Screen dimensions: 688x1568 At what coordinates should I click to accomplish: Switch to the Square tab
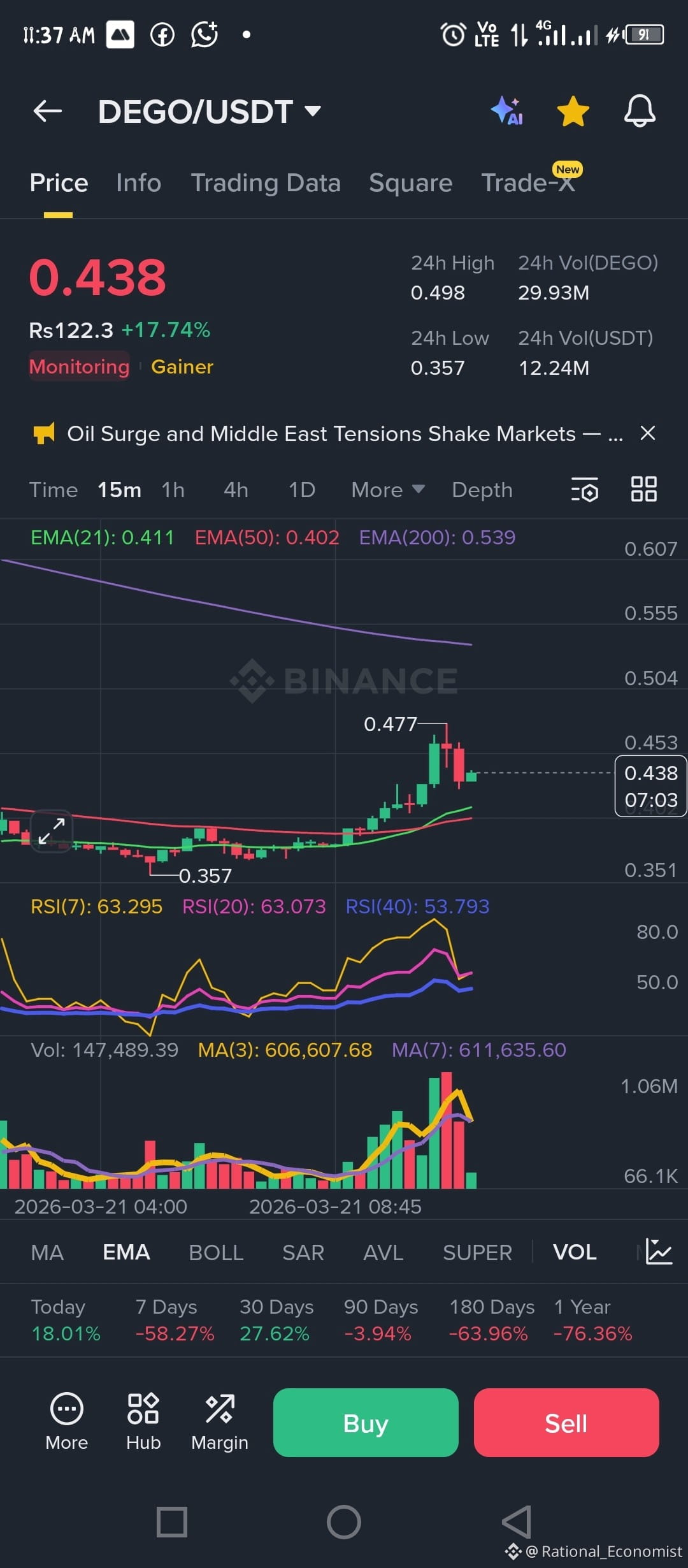point(410,183)
